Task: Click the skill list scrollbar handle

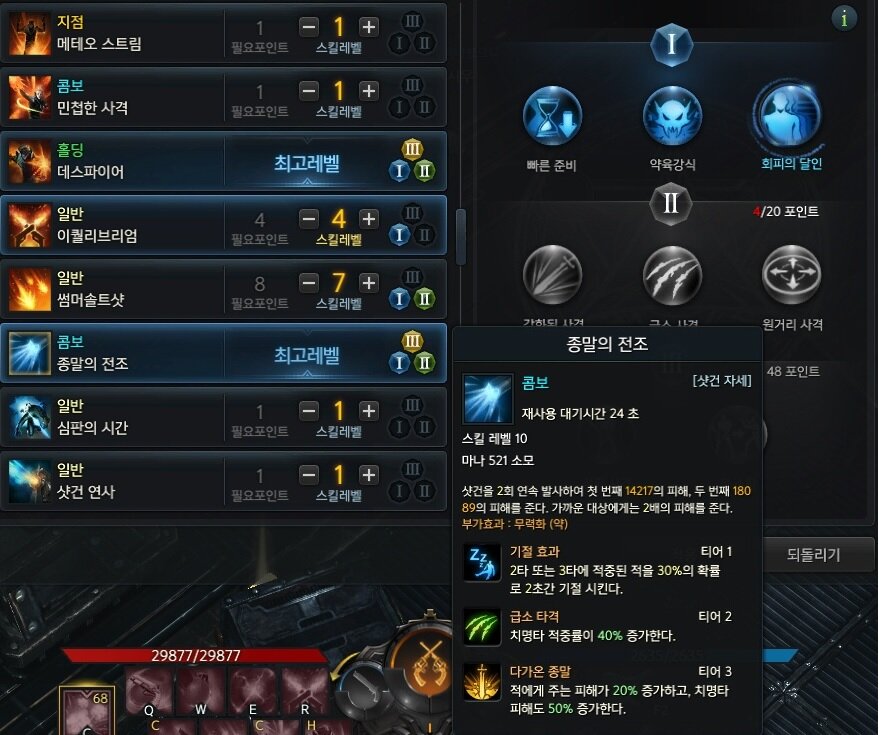Action: [x=461, y=237]
